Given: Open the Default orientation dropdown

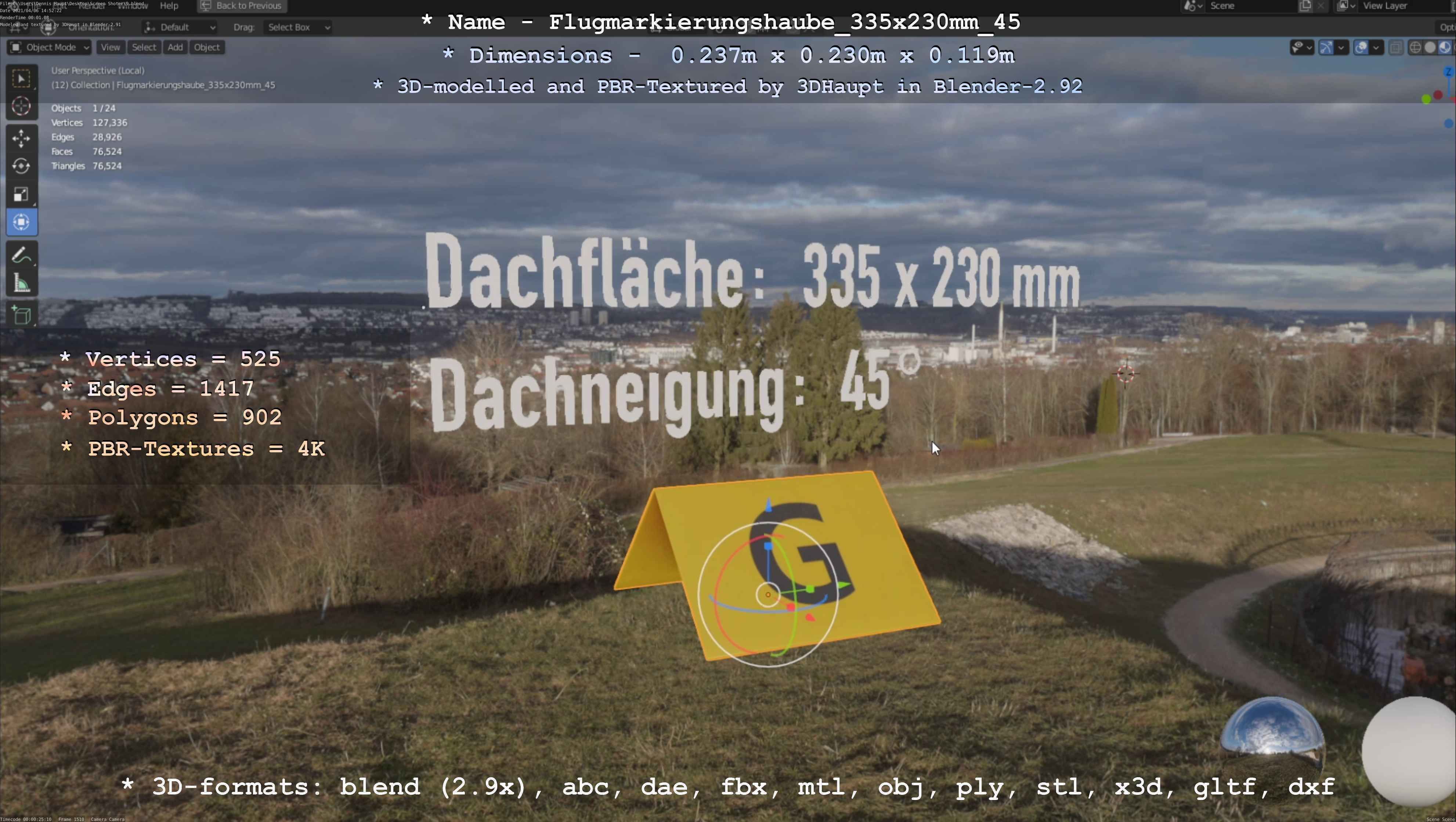Looking at the screenshot, I should (180, 27).
